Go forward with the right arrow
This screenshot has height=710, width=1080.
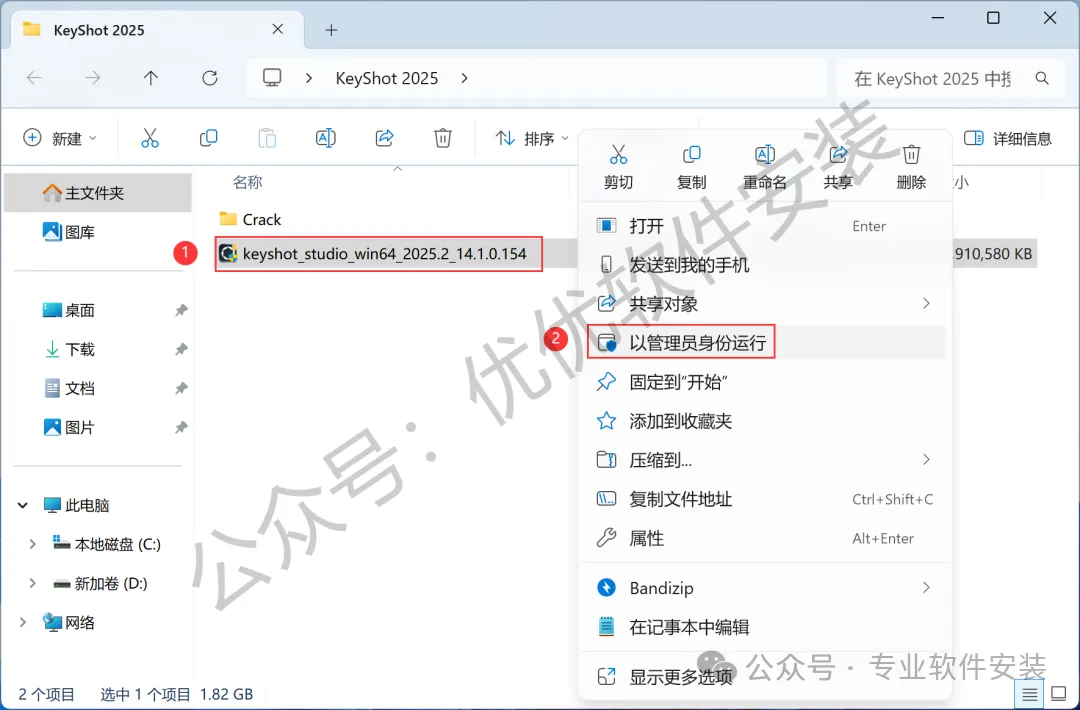[92, 78]
